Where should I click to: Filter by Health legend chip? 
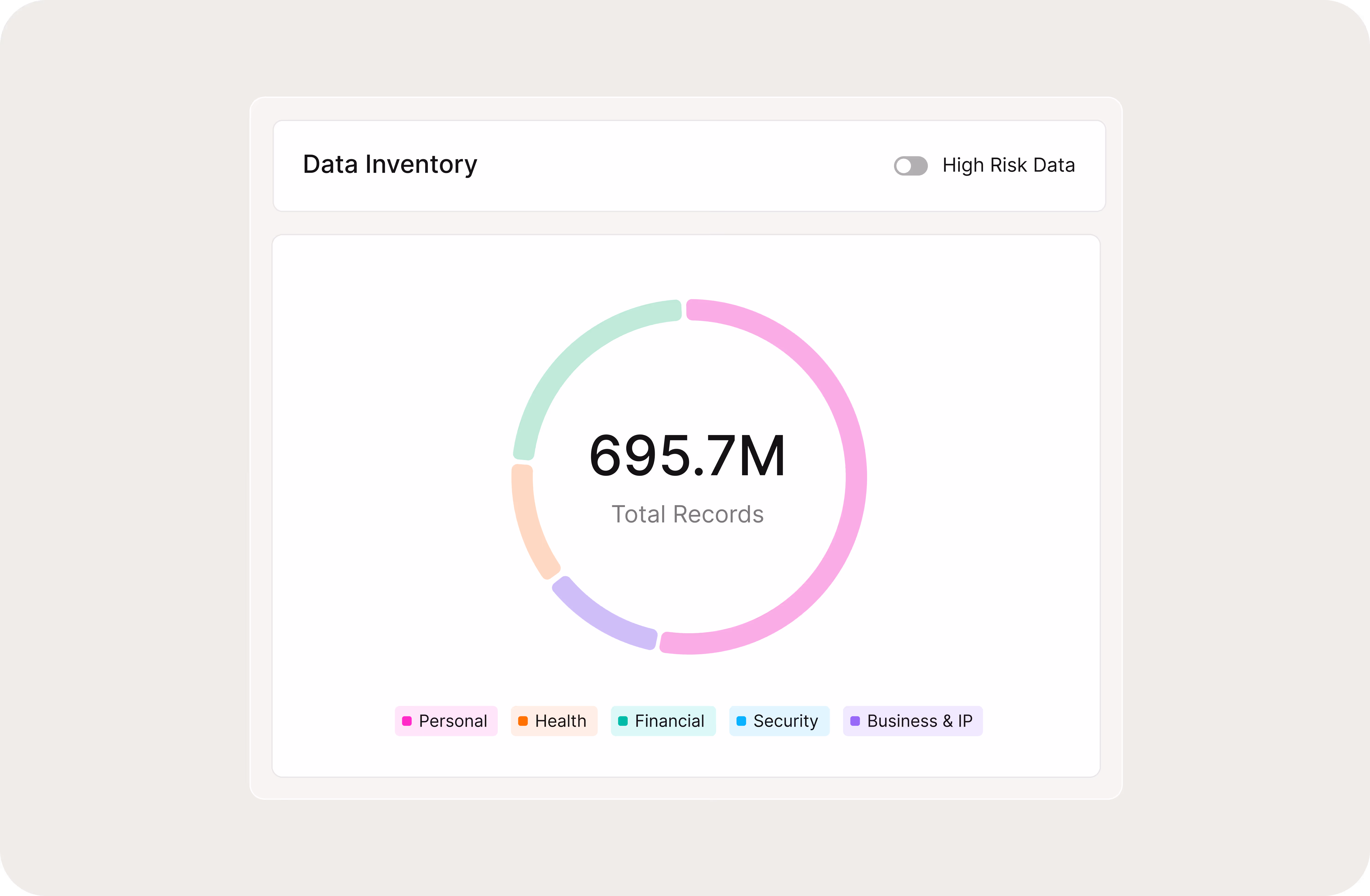click(x=554, y=721)
